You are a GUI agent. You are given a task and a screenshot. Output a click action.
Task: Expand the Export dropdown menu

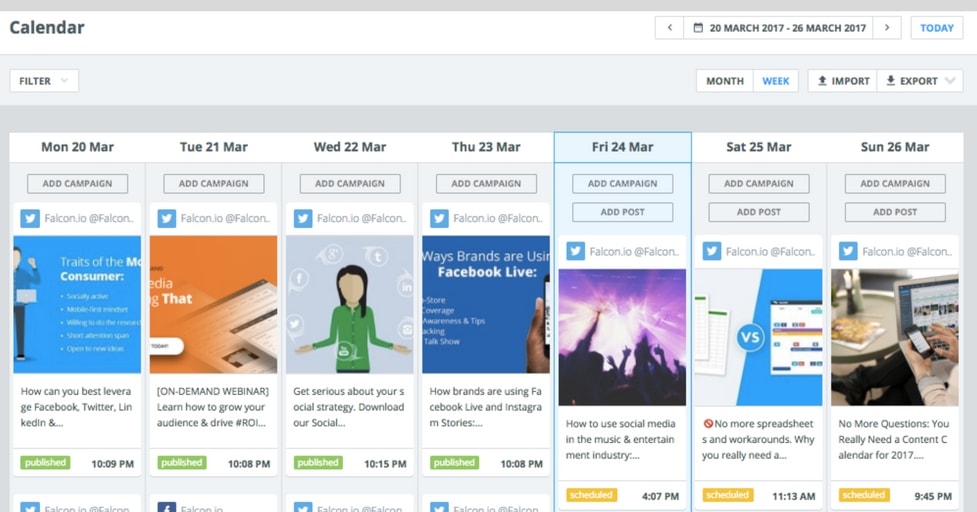[951, 81]
